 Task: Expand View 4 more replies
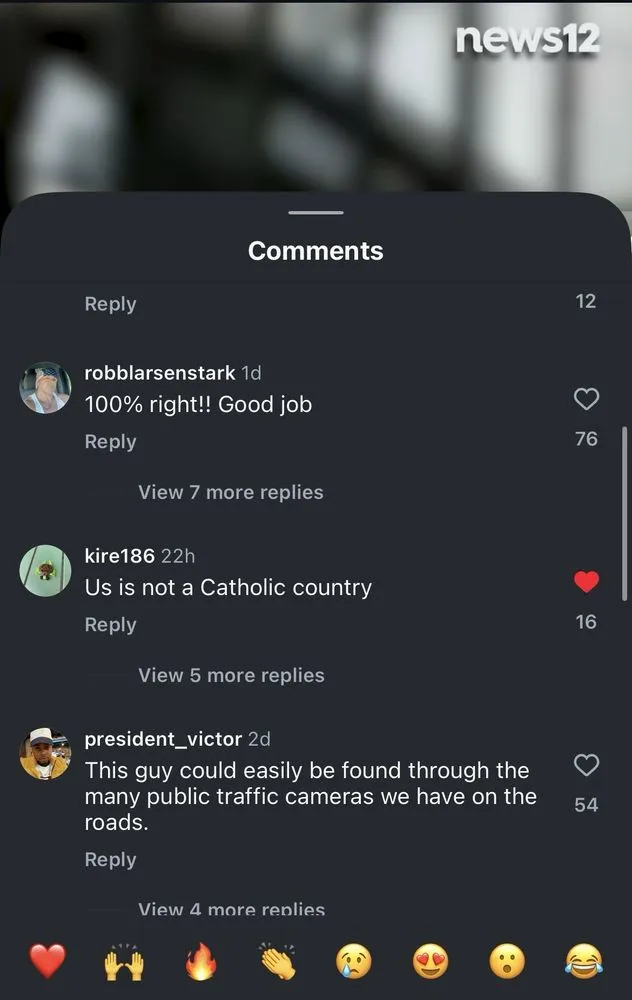point(231,909)
